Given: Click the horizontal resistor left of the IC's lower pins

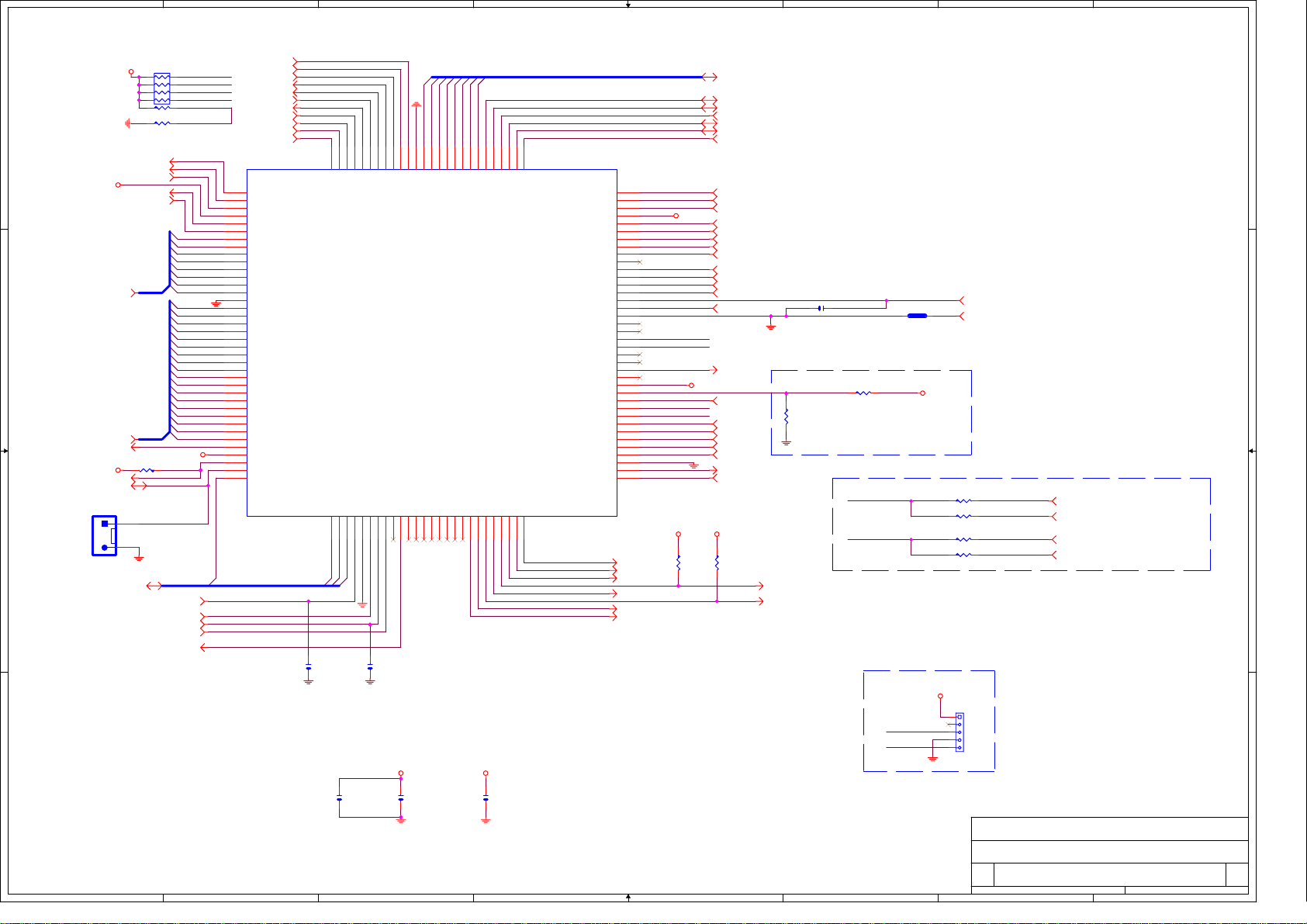Looking at the screenshot, I should coord(147,470).
